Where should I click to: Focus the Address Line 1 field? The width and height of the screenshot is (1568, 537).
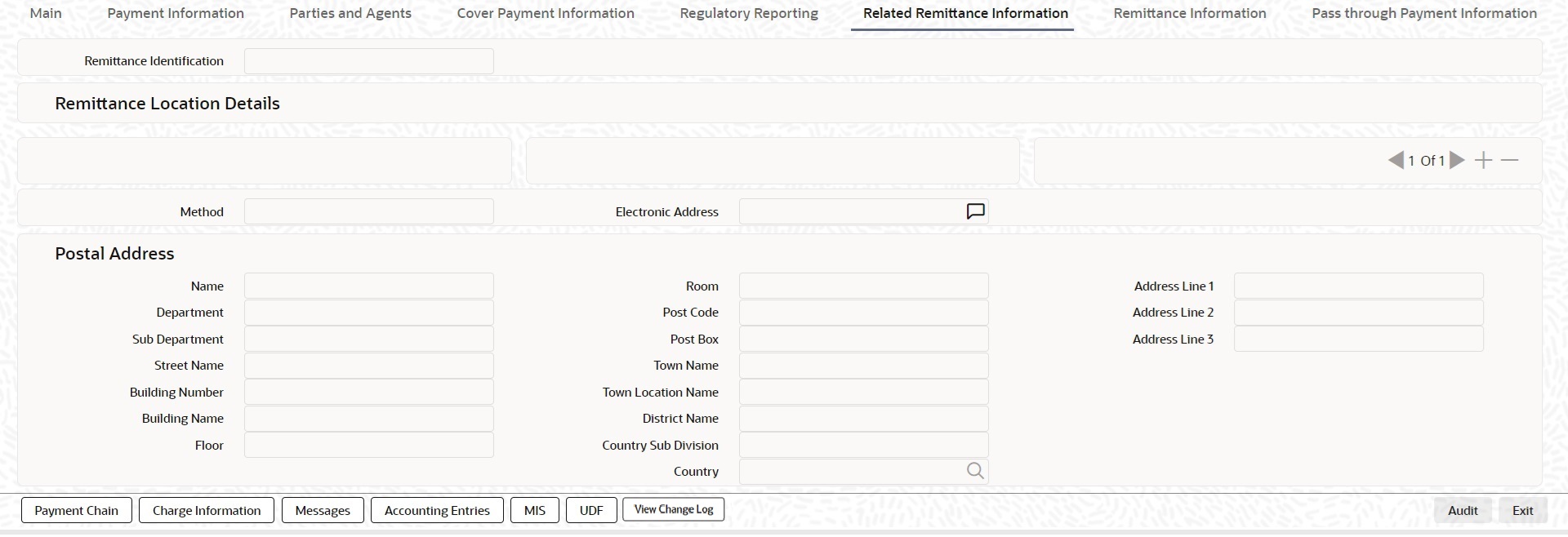(x=1359, y=286)
